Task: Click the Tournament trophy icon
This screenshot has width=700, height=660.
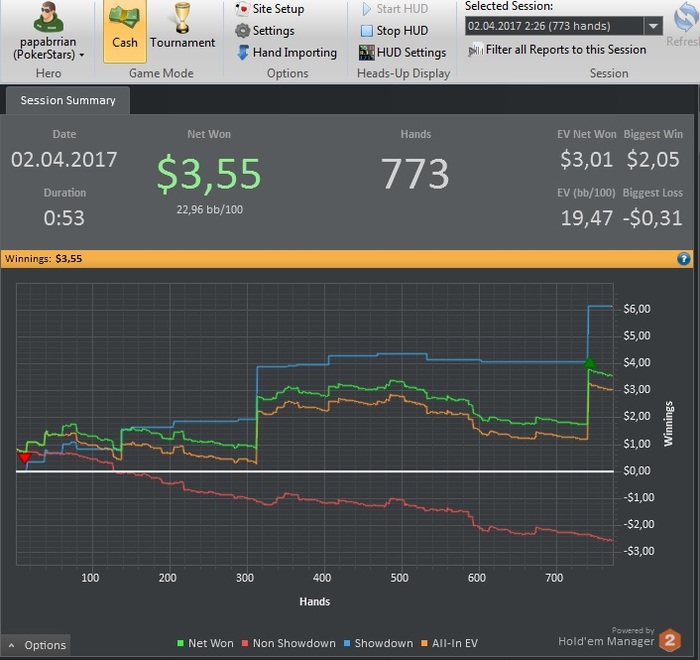Action: pyautogui.click(x=182, y=18)
